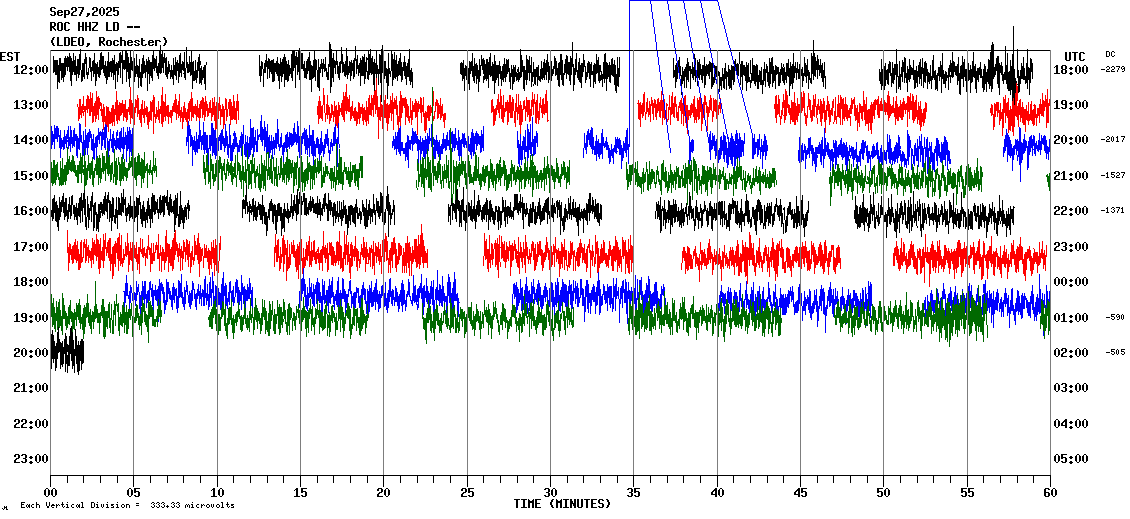
Task: Select the EST axis header label
Action: [x=10, y=56]
